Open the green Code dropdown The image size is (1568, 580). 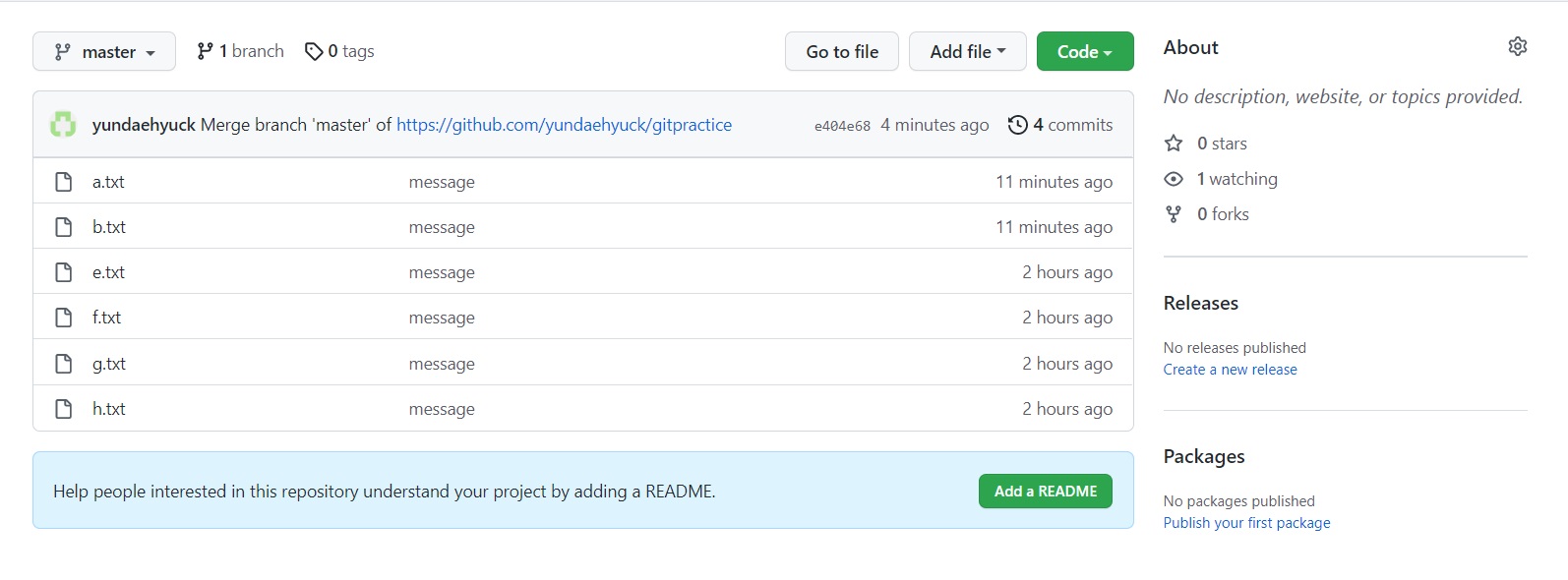coord(1085,51)
